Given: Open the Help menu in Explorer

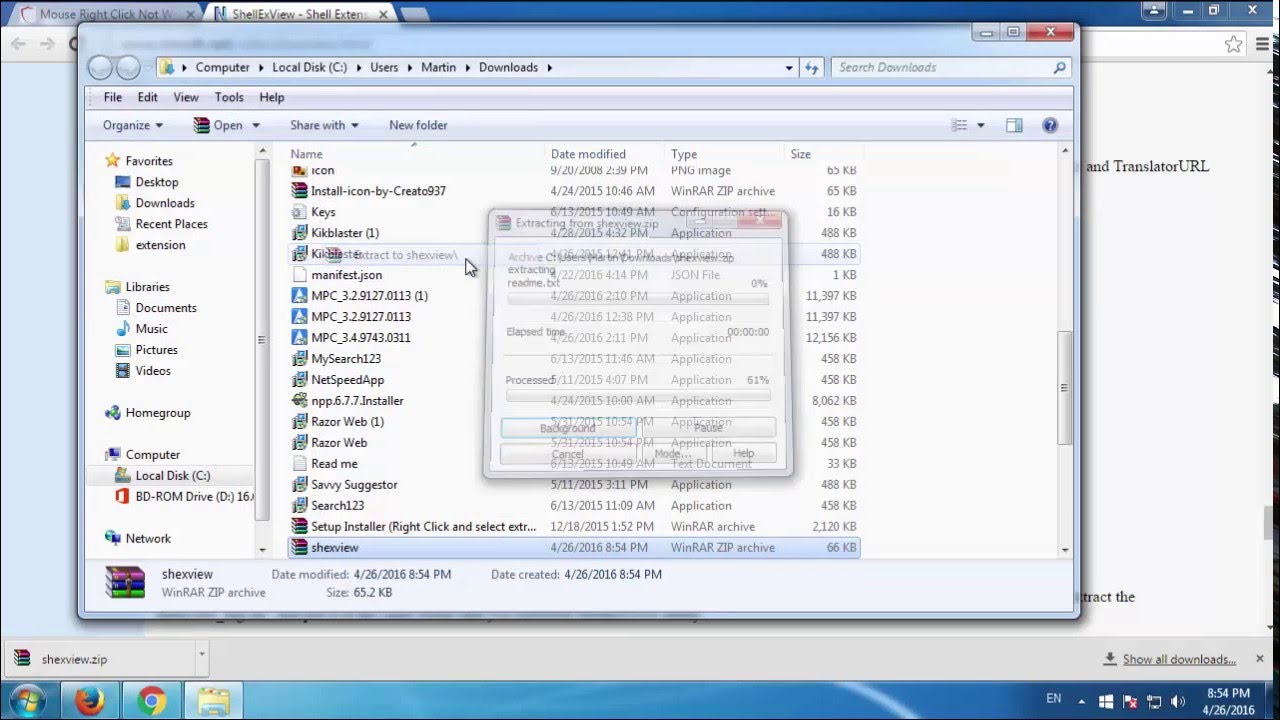Looking at the screenshot, I should 272,97.
